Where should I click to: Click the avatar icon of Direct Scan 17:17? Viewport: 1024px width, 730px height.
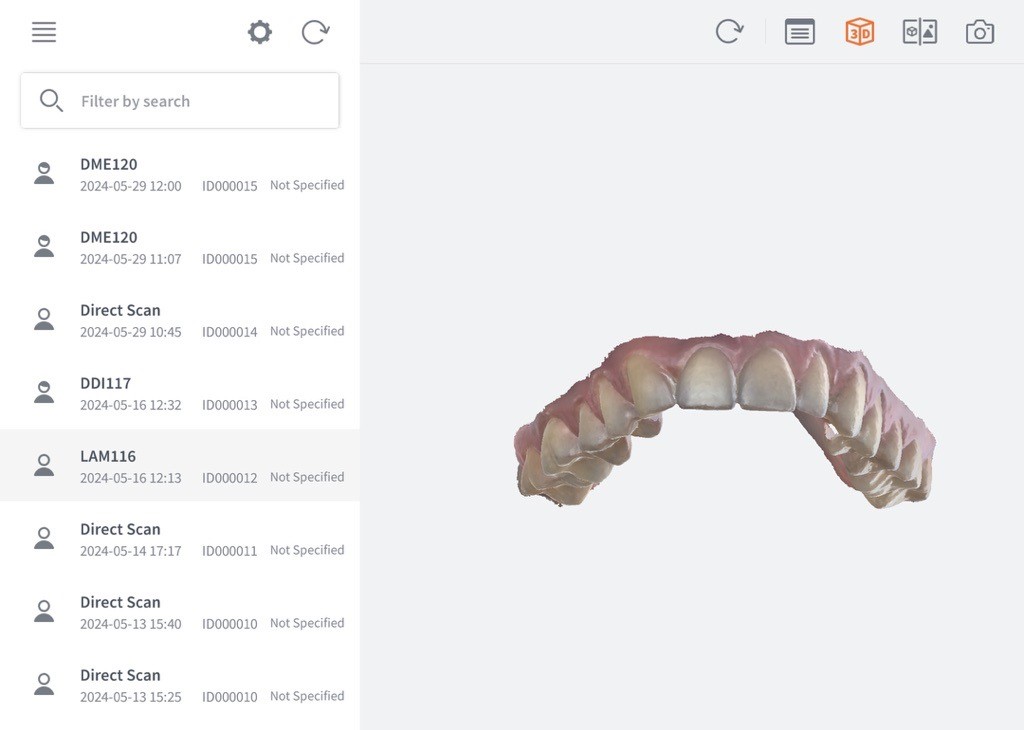[x=44, y=538]
